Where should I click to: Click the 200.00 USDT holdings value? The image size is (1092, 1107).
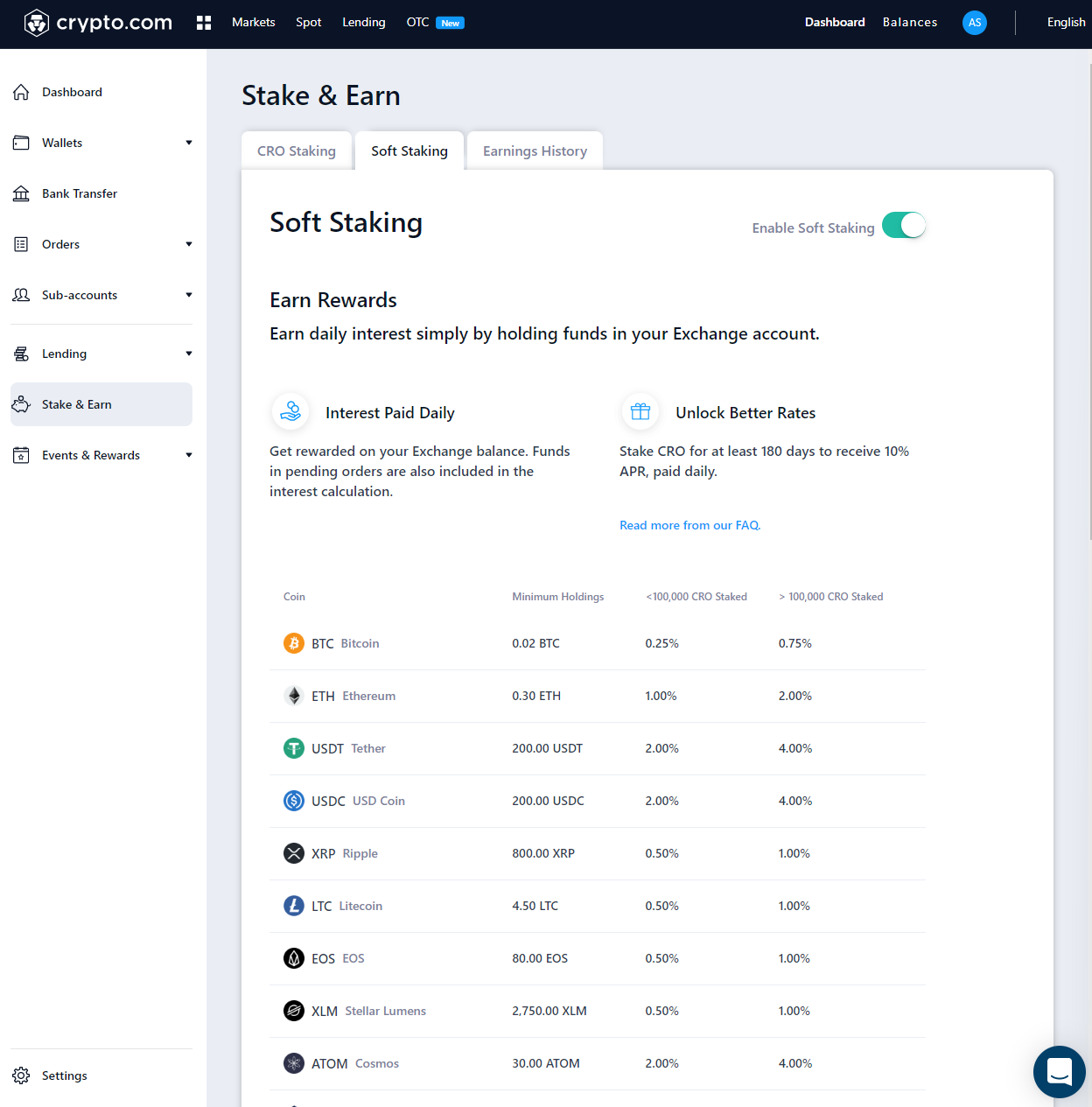pyautogui.click(x=547, y=748)
